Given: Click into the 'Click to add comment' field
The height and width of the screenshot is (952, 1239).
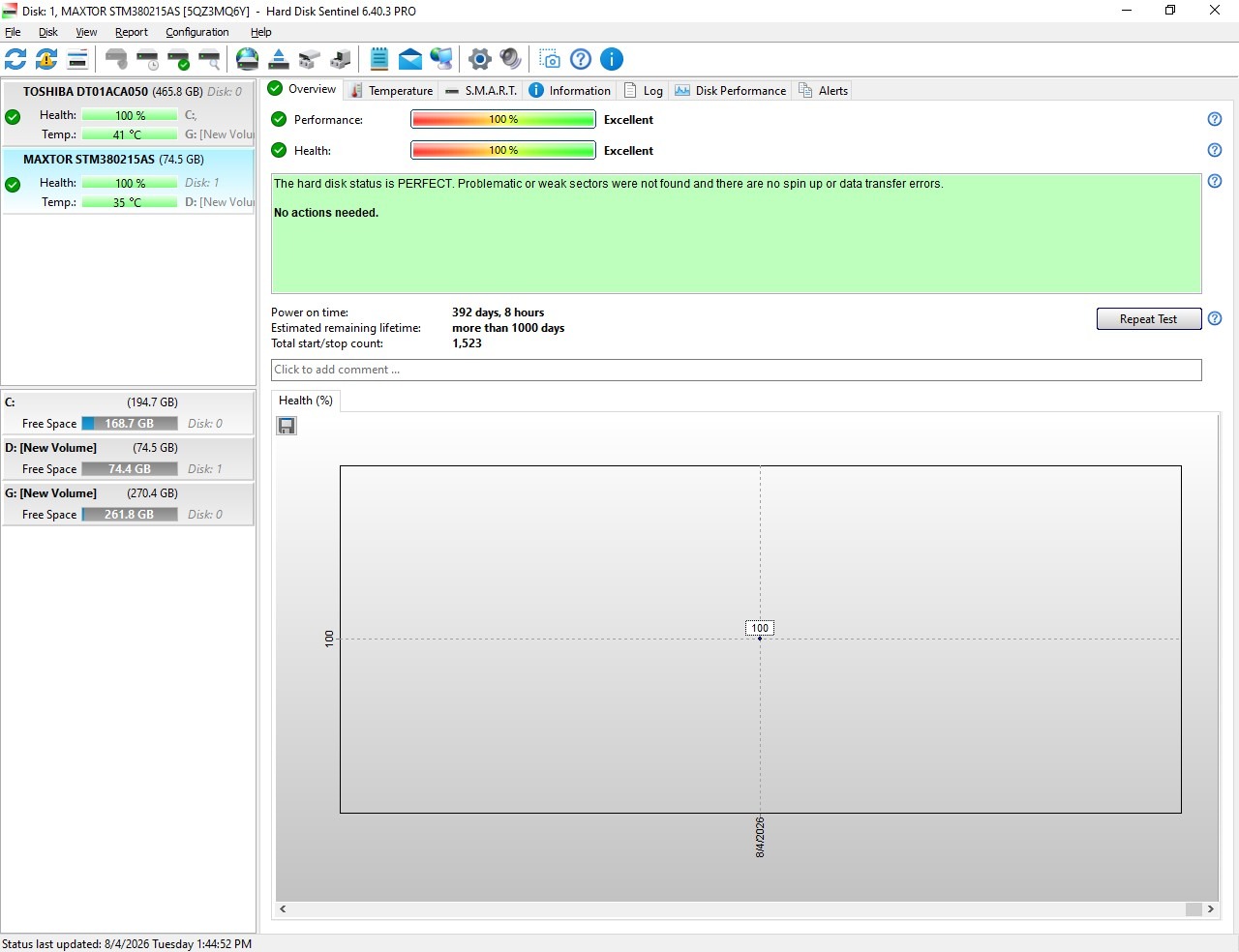Looking at the screenshot, I should tap(736, 370).
